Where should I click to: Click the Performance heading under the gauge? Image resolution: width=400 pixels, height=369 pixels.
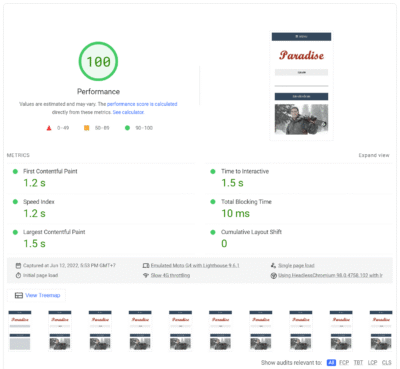coord(98,91)
